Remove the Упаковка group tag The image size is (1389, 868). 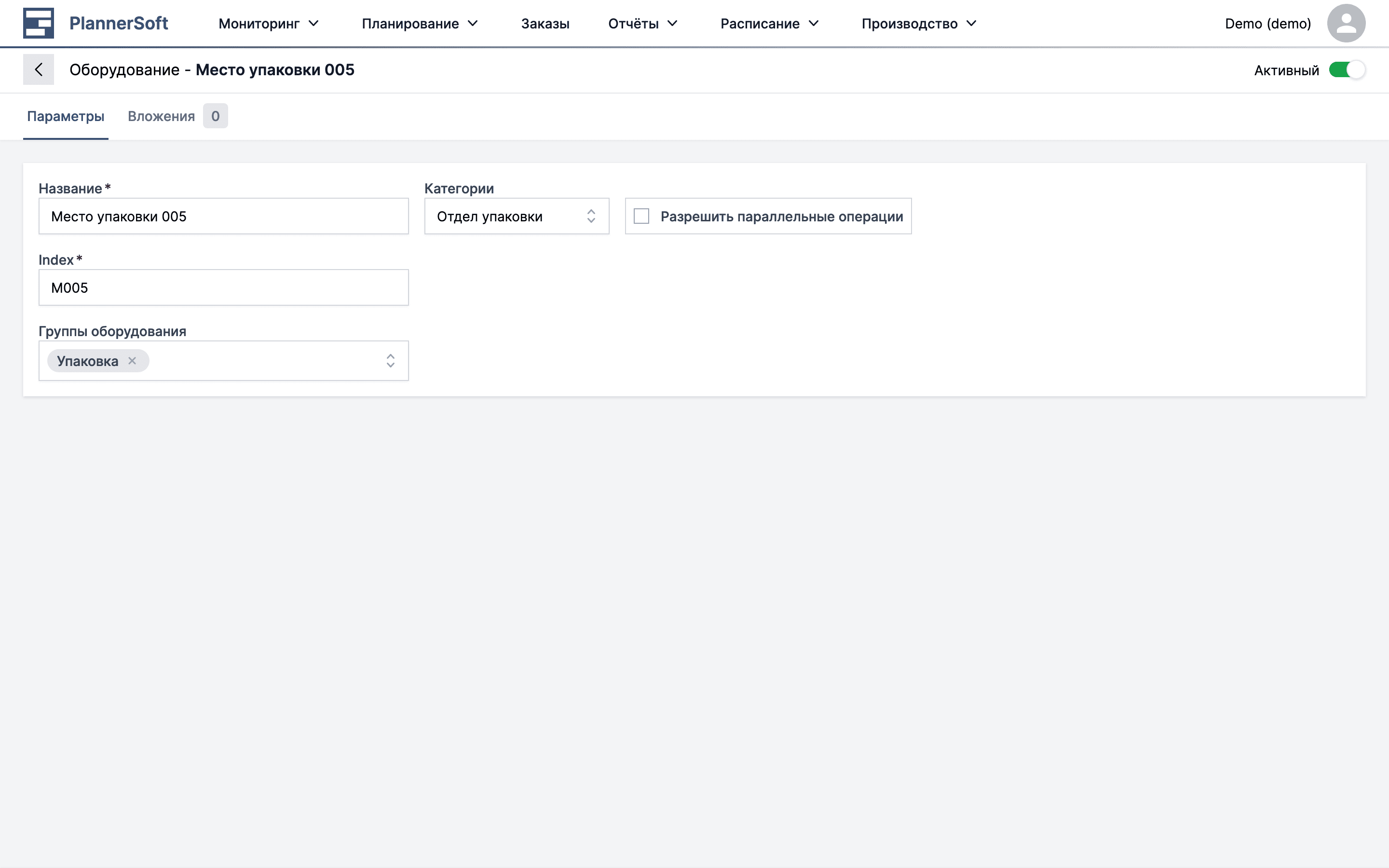click(x=133, y=361)
